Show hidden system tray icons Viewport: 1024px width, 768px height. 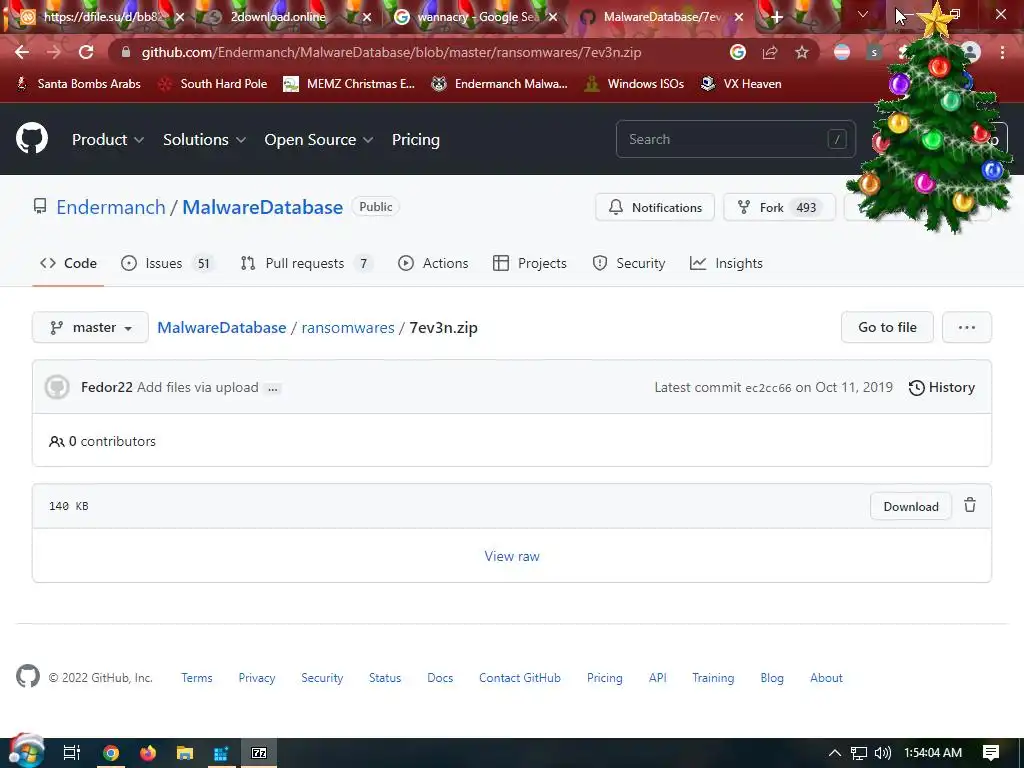point(835,753)
